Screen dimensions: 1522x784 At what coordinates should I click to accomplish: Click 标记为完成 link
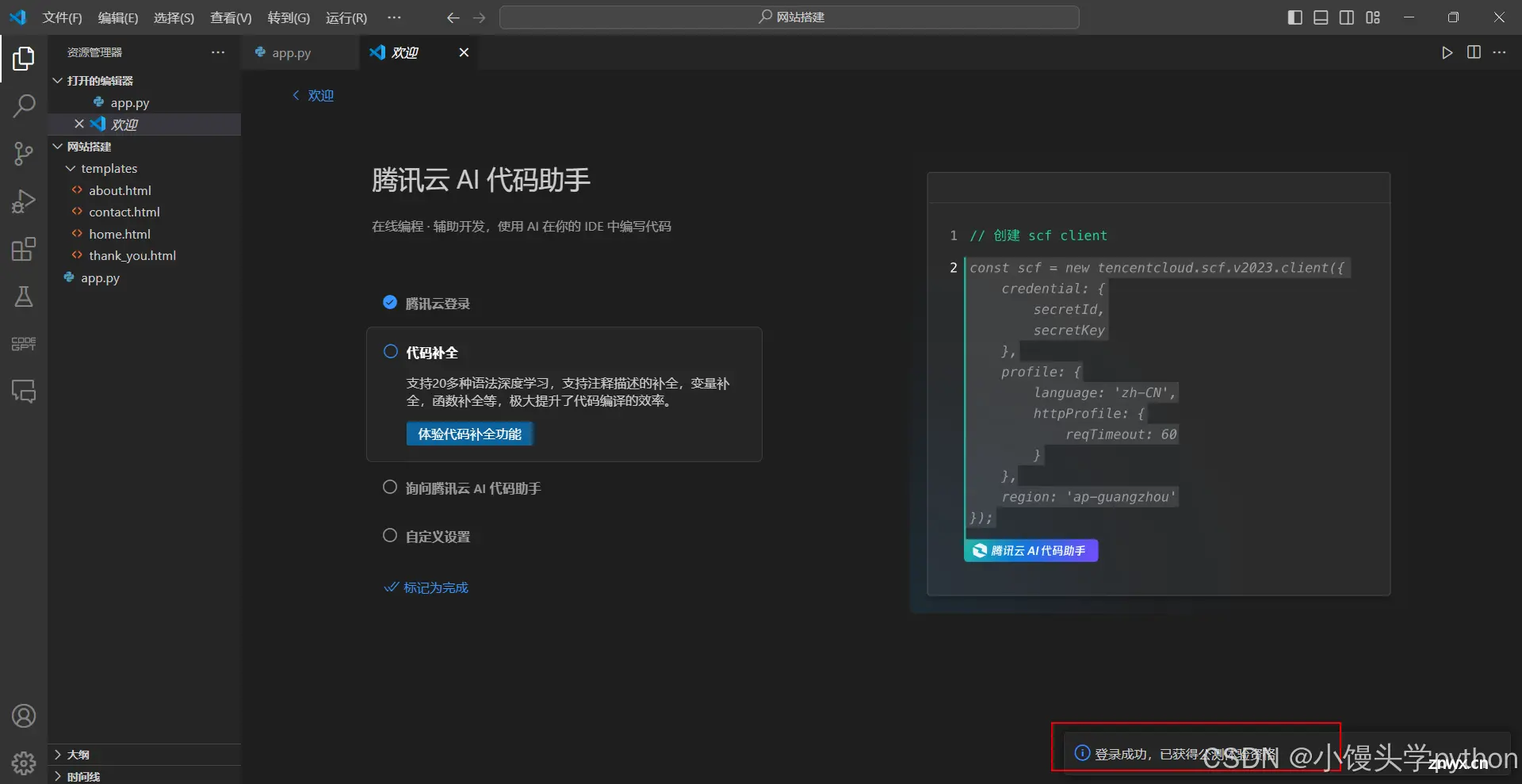pos(426,587)
